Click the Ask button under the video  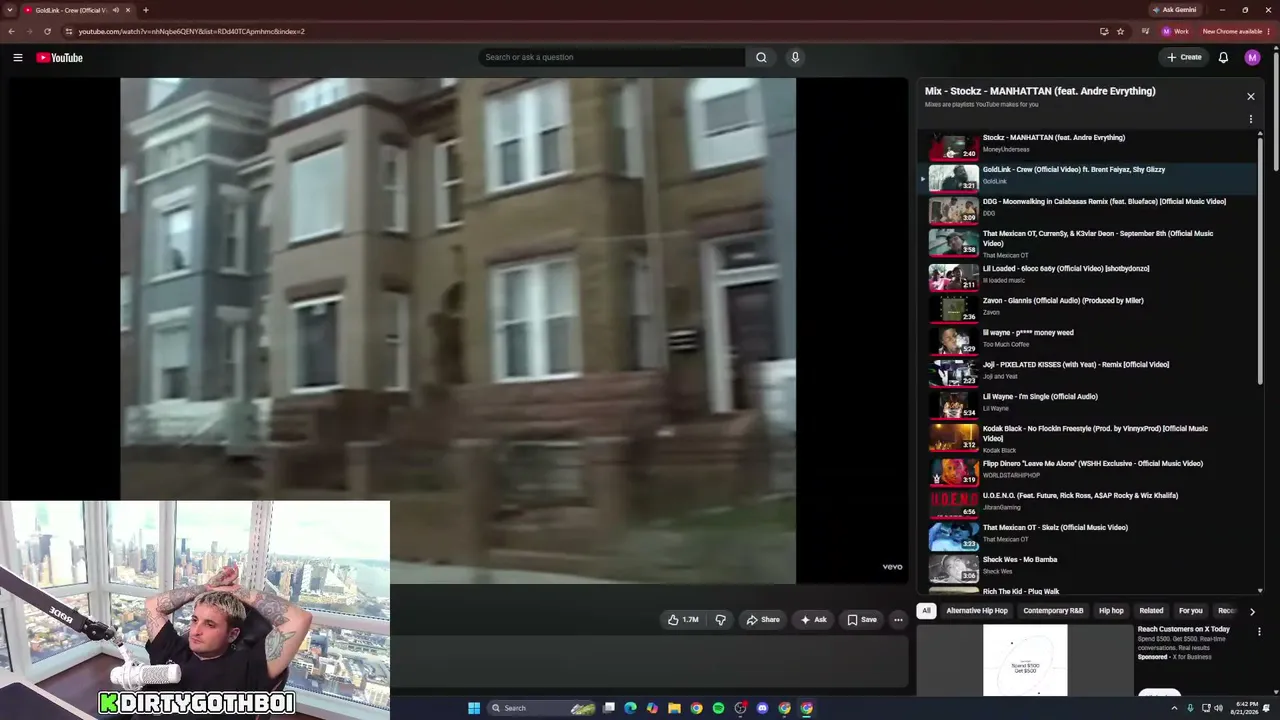[x=813, y=620]
